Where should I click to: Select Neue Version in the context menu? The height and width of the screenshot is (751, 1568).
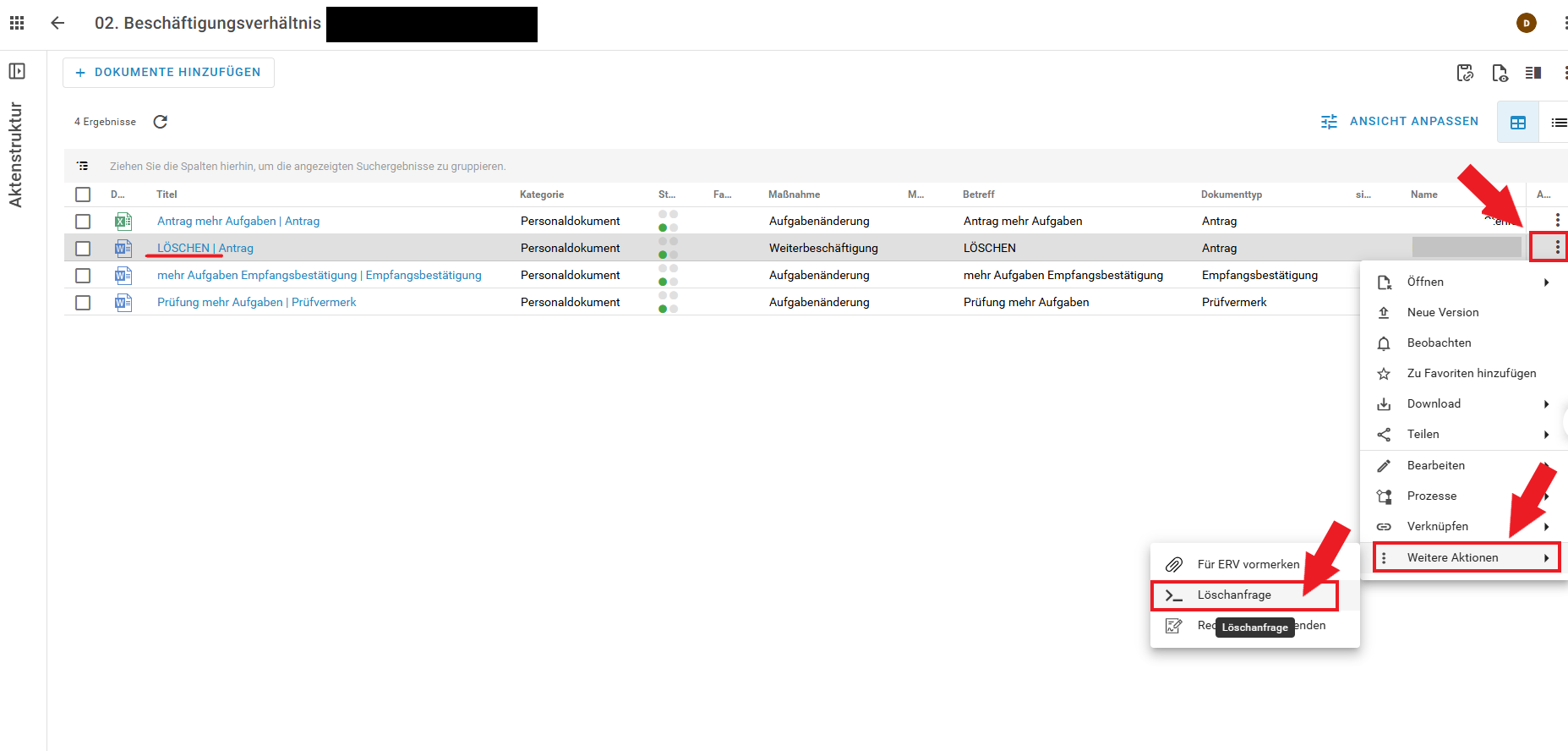tap(1442, 313)
